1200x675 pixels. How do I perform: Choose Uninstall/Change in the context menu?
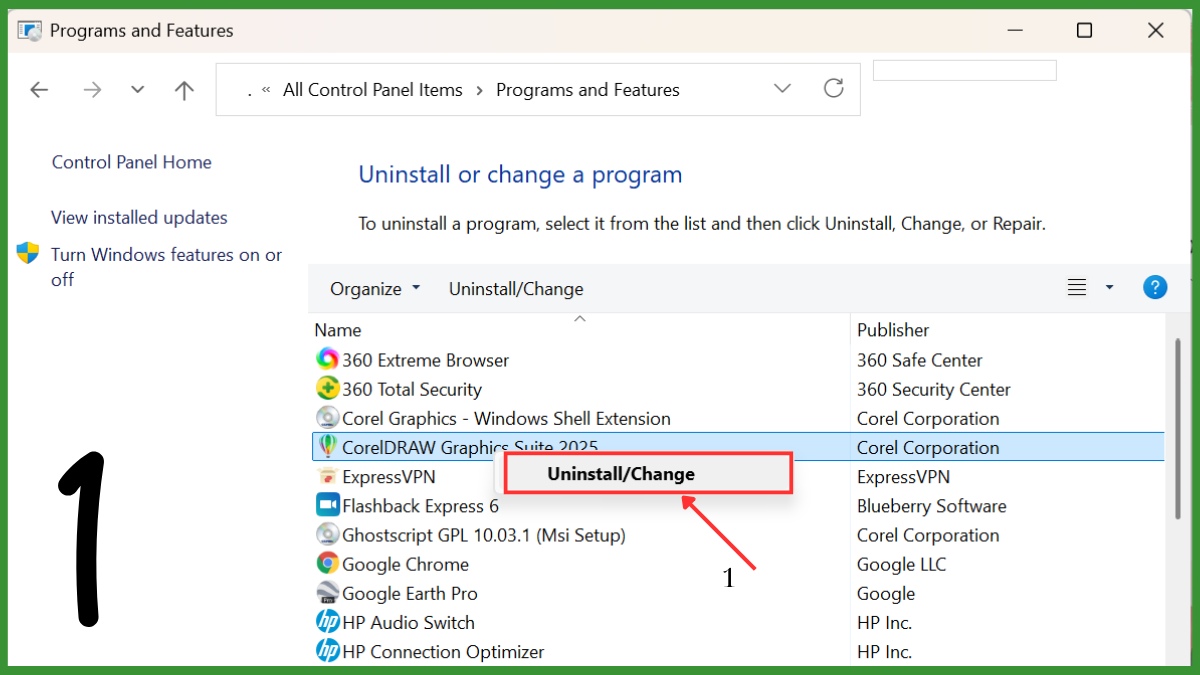648,473
